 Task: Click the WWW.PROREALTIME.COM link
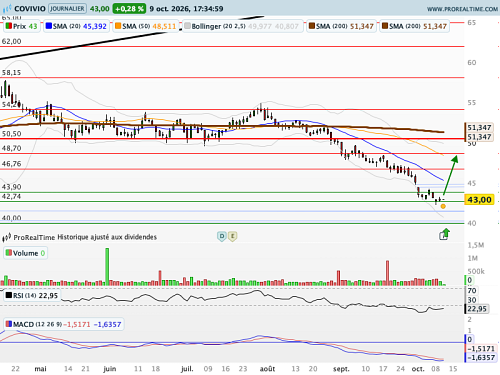pos(462,9)
